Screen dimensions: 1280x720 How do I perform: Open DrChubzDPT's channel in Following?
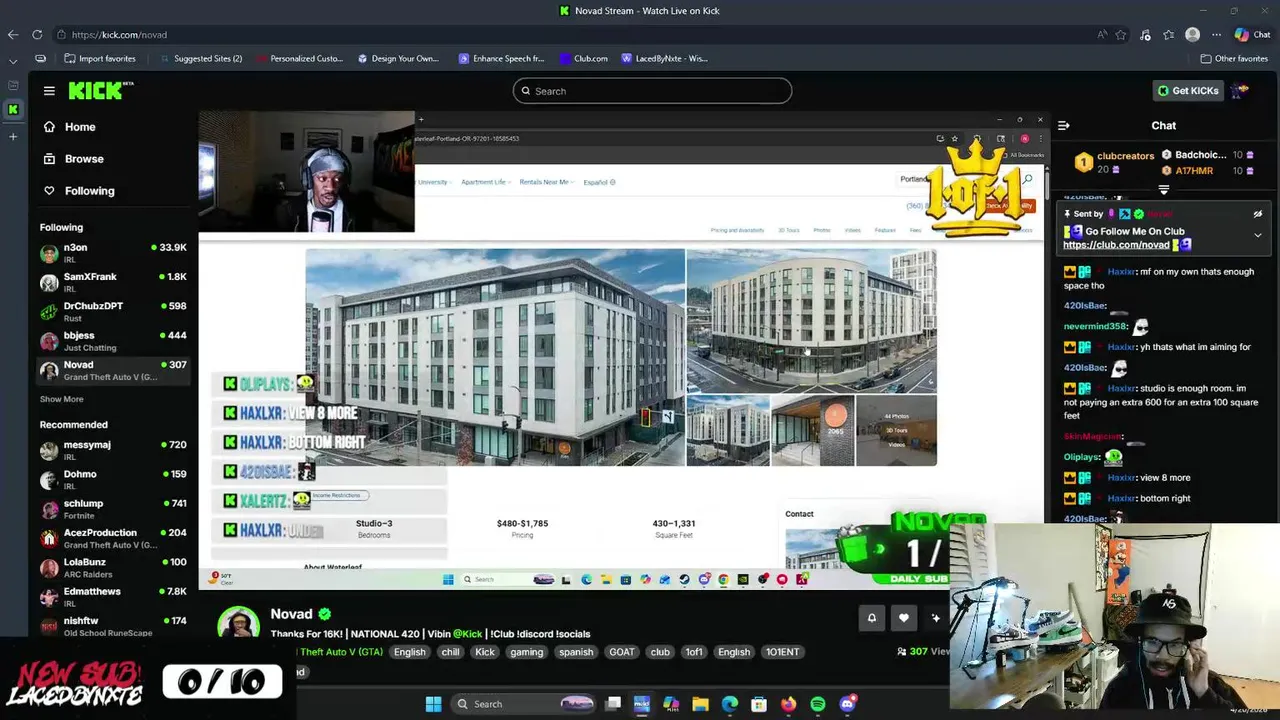[113, 311]
